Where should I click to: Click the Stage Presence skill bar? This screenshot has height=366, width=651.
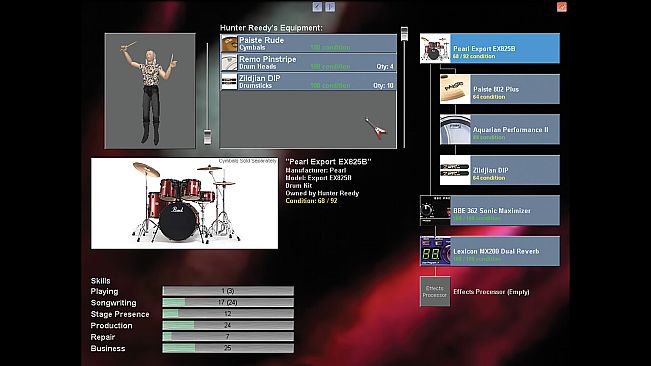(228, 314)
